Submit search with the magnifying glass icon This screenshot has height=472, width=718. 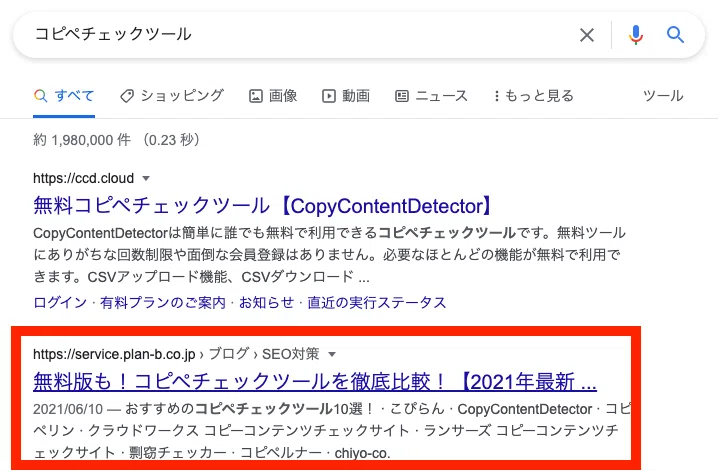click(675, 34)
